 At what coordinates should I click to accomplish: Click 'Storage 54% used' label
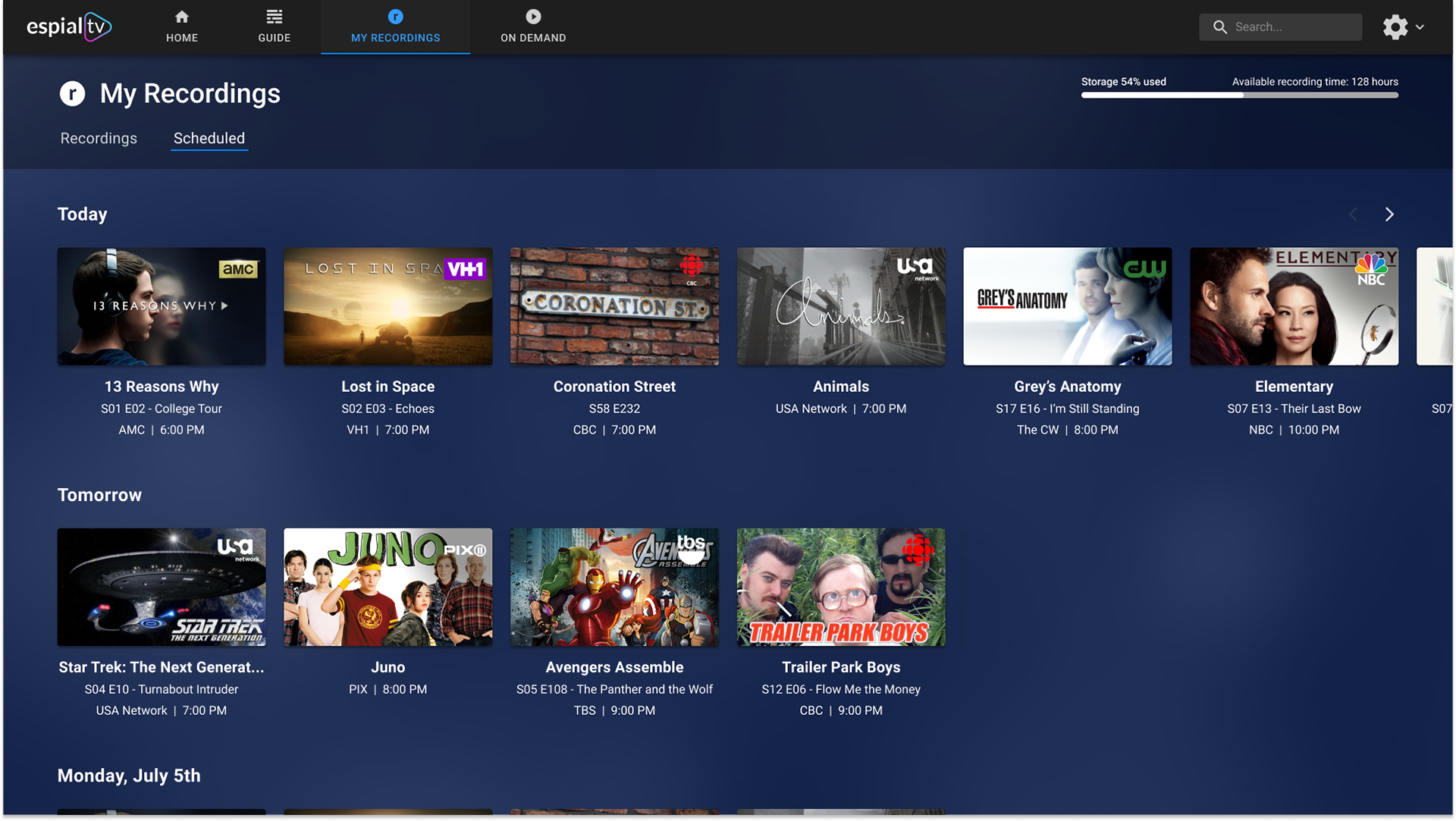[x=1124, y=82]
